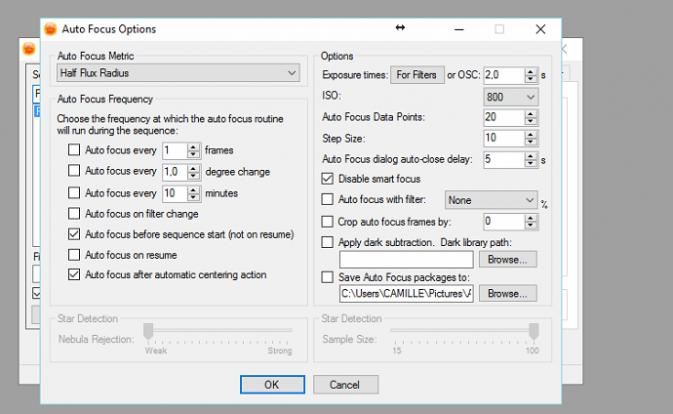Click the Auto Focus packages path field

[406, 294]
